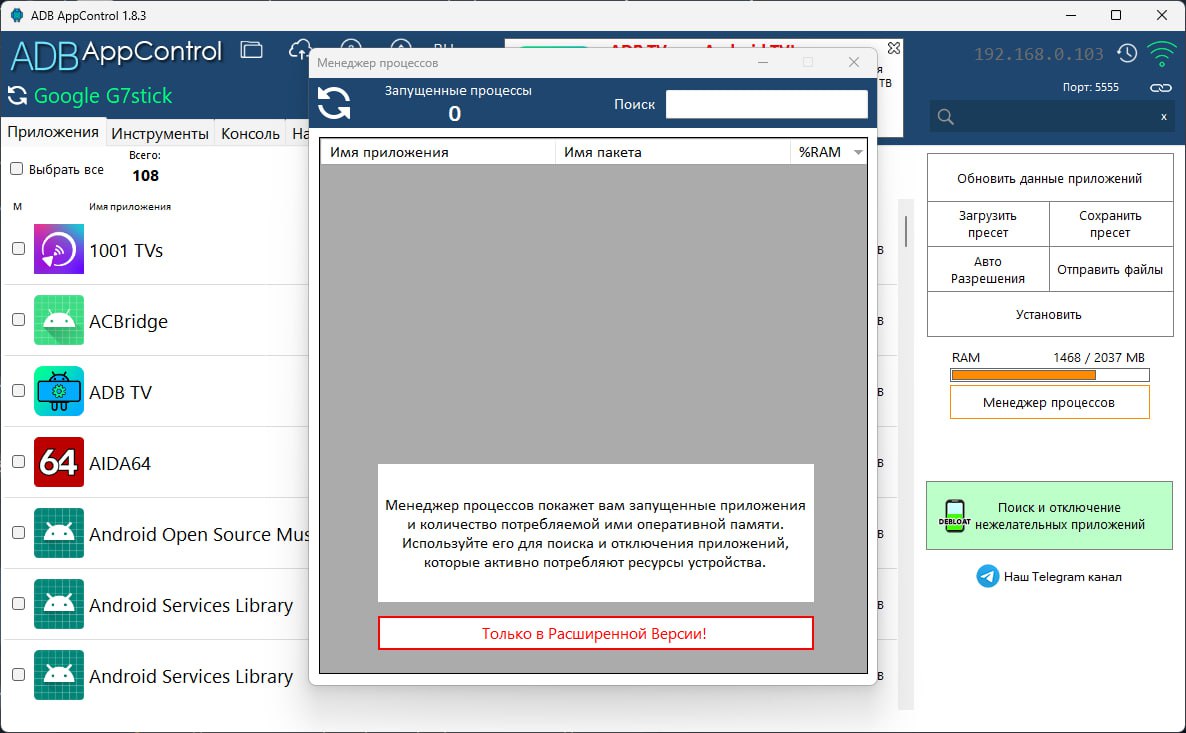1186x733 pixels.
Task: Open the Наш Telegram канал link
Action: pyautogui.click(x=1062, y=576)
